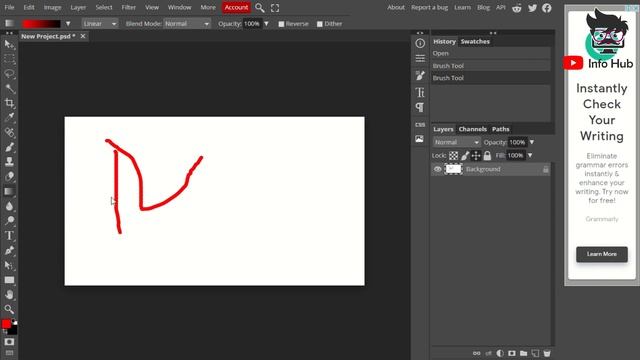640x360 pixels.
Task: Open the layer blend mode Normal dropdown
Action: coord(456,142)
